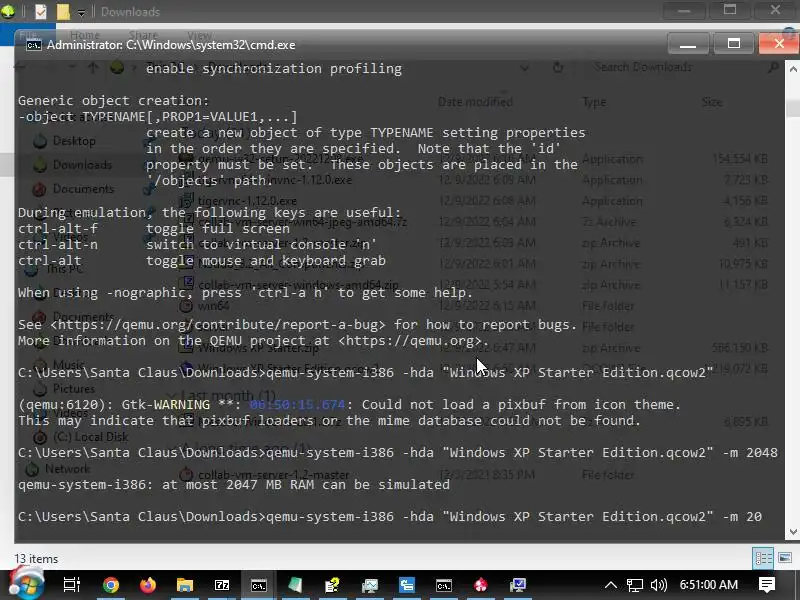Switch to File Explorer in the taskbar

click(x=185, y=585)
